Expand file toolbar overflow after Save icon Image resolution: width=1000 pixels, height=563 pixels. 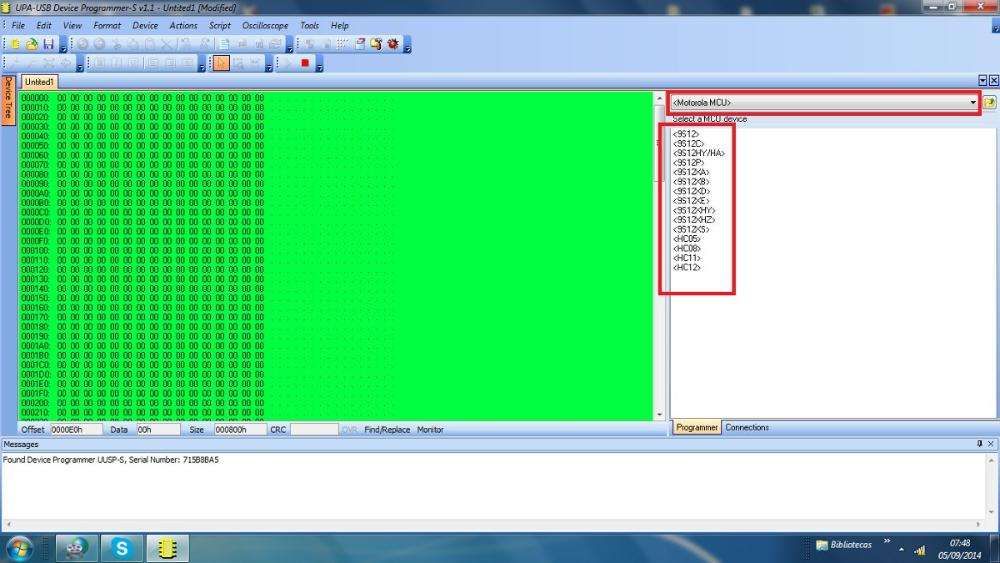coord(63,46)
